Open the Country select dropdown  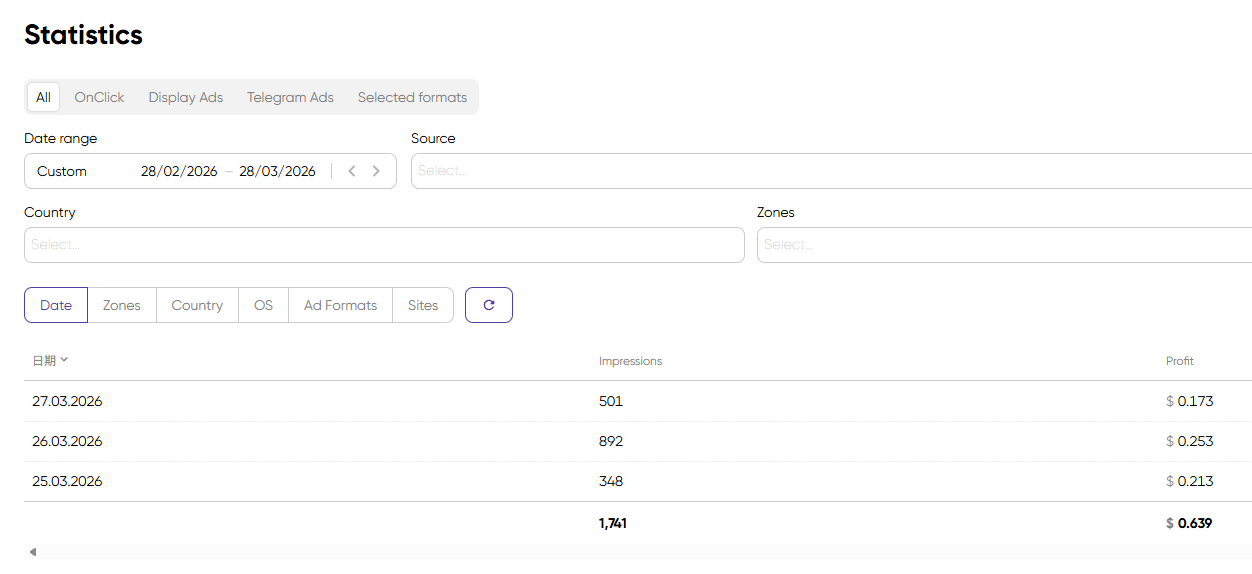[384, 245]
